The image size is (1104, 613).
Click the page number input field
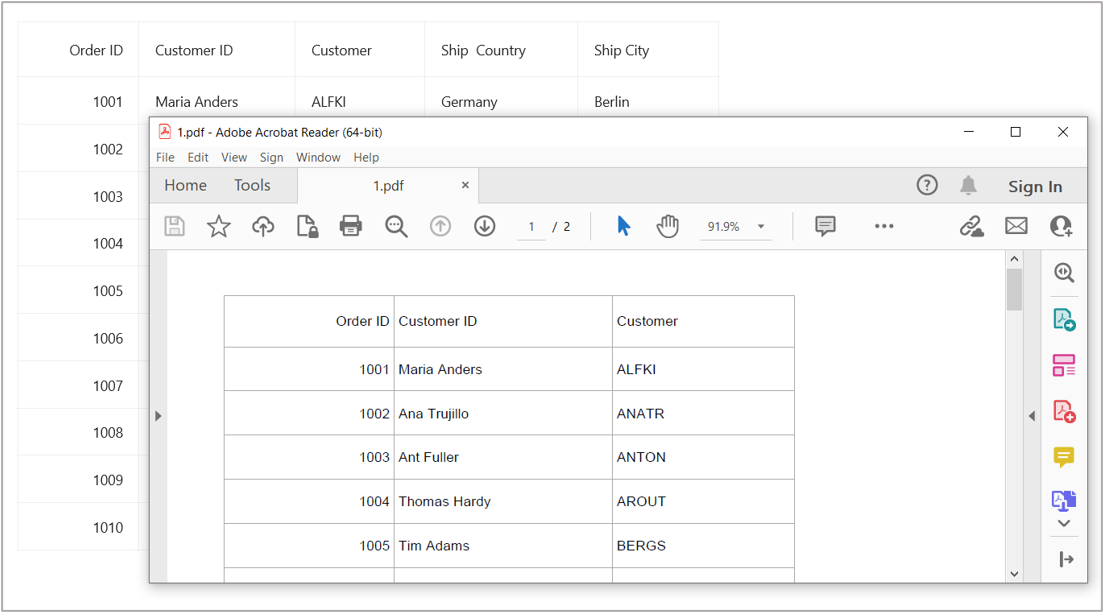(531, 226)
